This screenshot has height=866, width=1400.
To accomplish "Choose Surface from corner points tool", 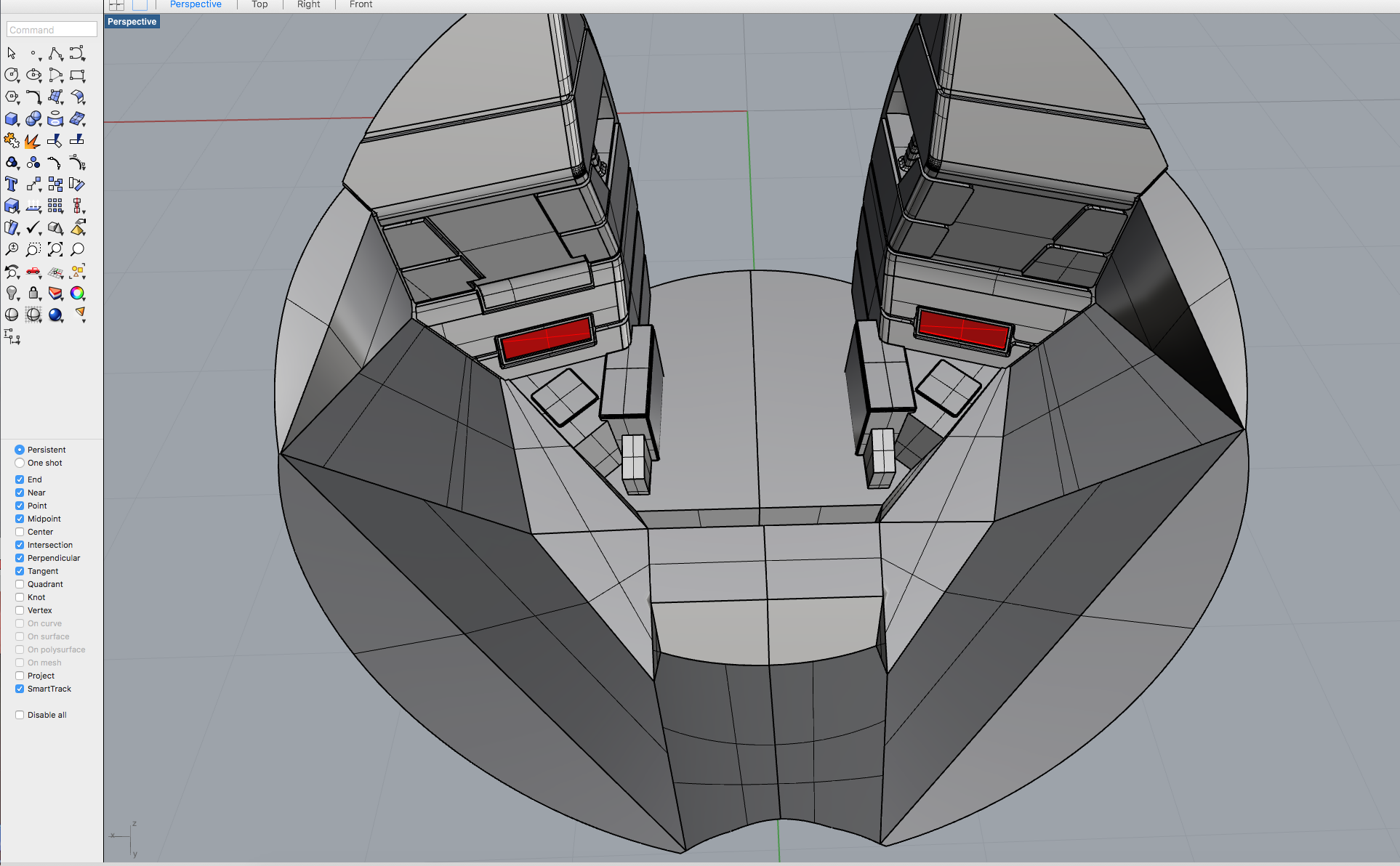I will (55, 97).
